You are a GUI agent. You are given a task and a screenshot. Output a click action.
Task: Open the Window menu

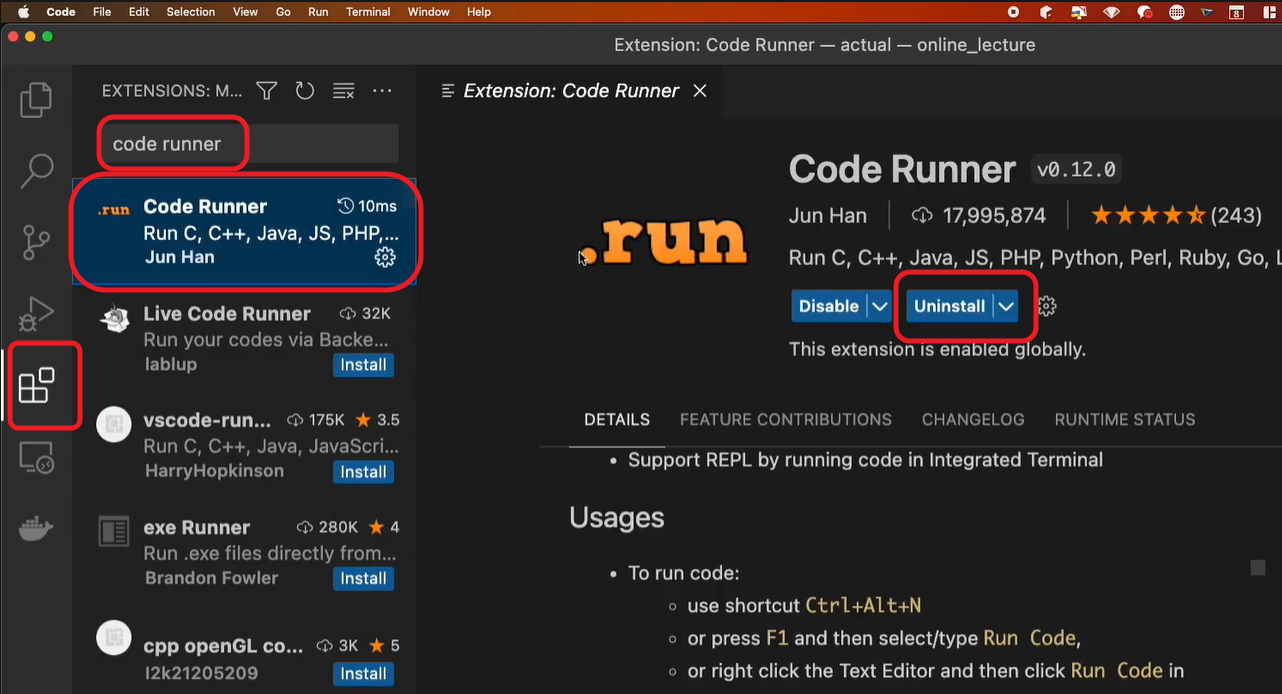(x=429, y=12)
